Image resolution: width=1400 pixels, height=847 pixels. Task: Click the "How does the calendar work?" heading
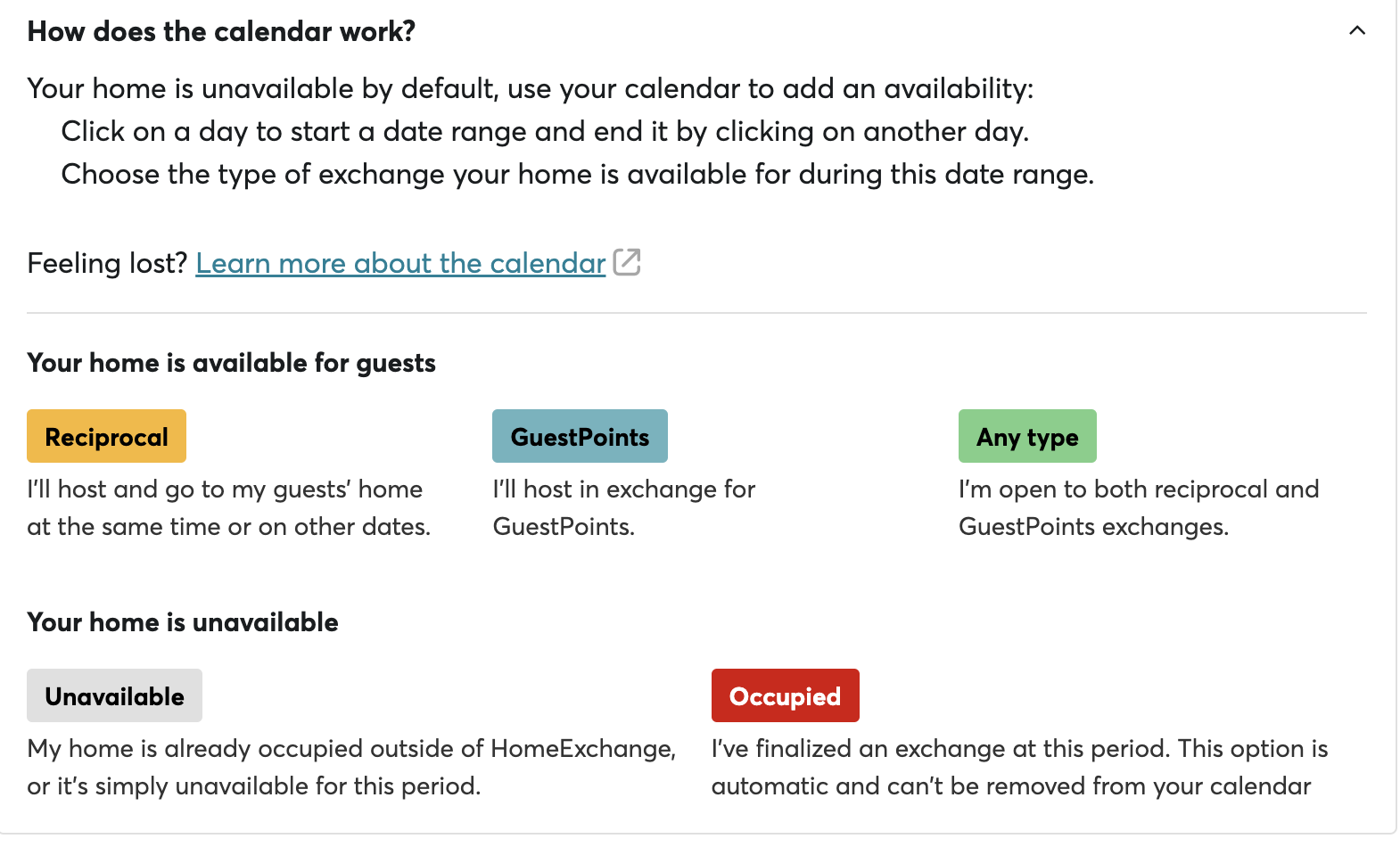[221, 32]
